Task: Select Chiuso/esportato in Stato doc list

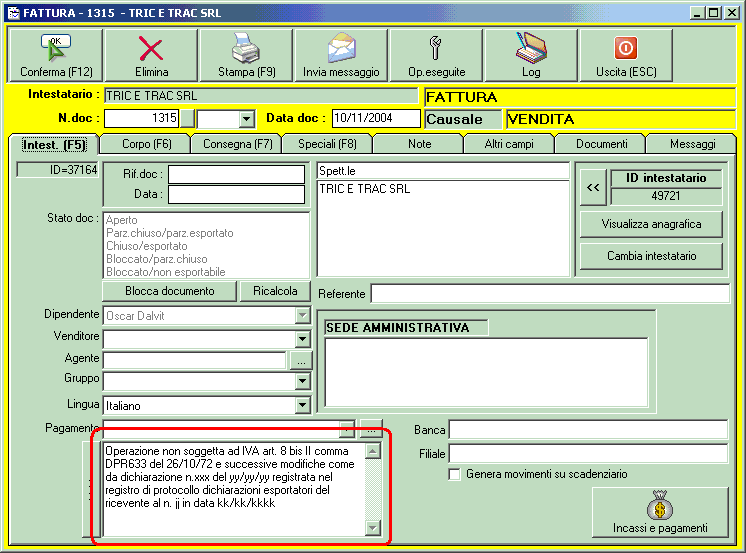Action: [x=147, y=246]
